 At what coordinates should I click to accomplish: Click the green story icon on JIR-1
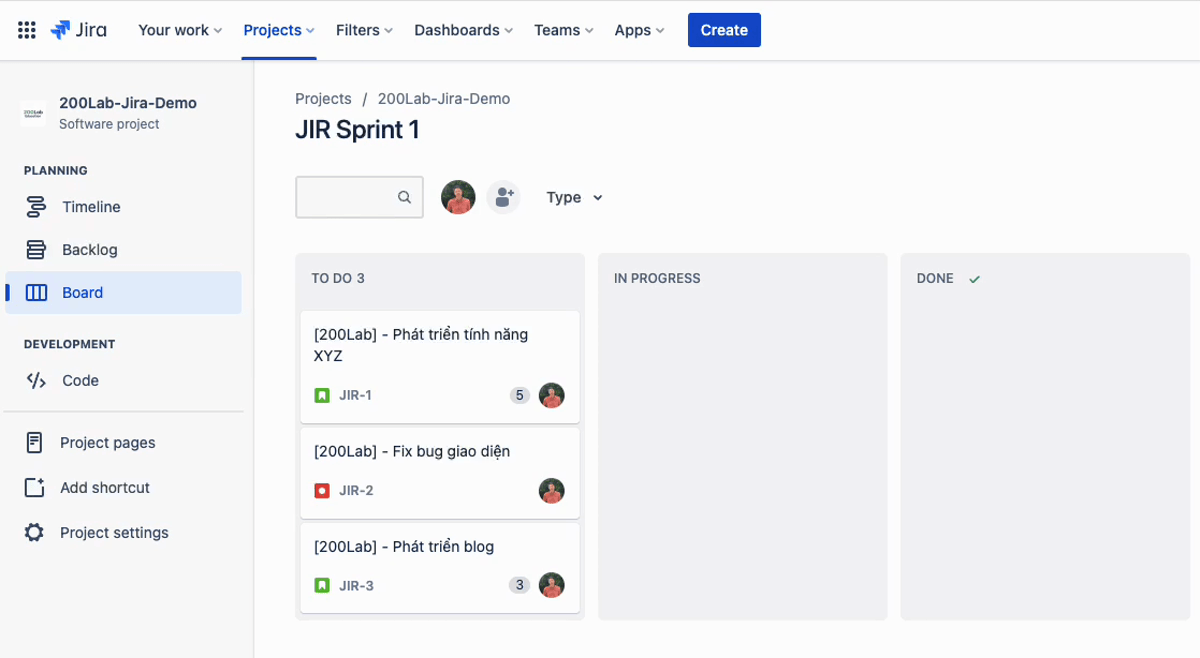pos(322,395)
